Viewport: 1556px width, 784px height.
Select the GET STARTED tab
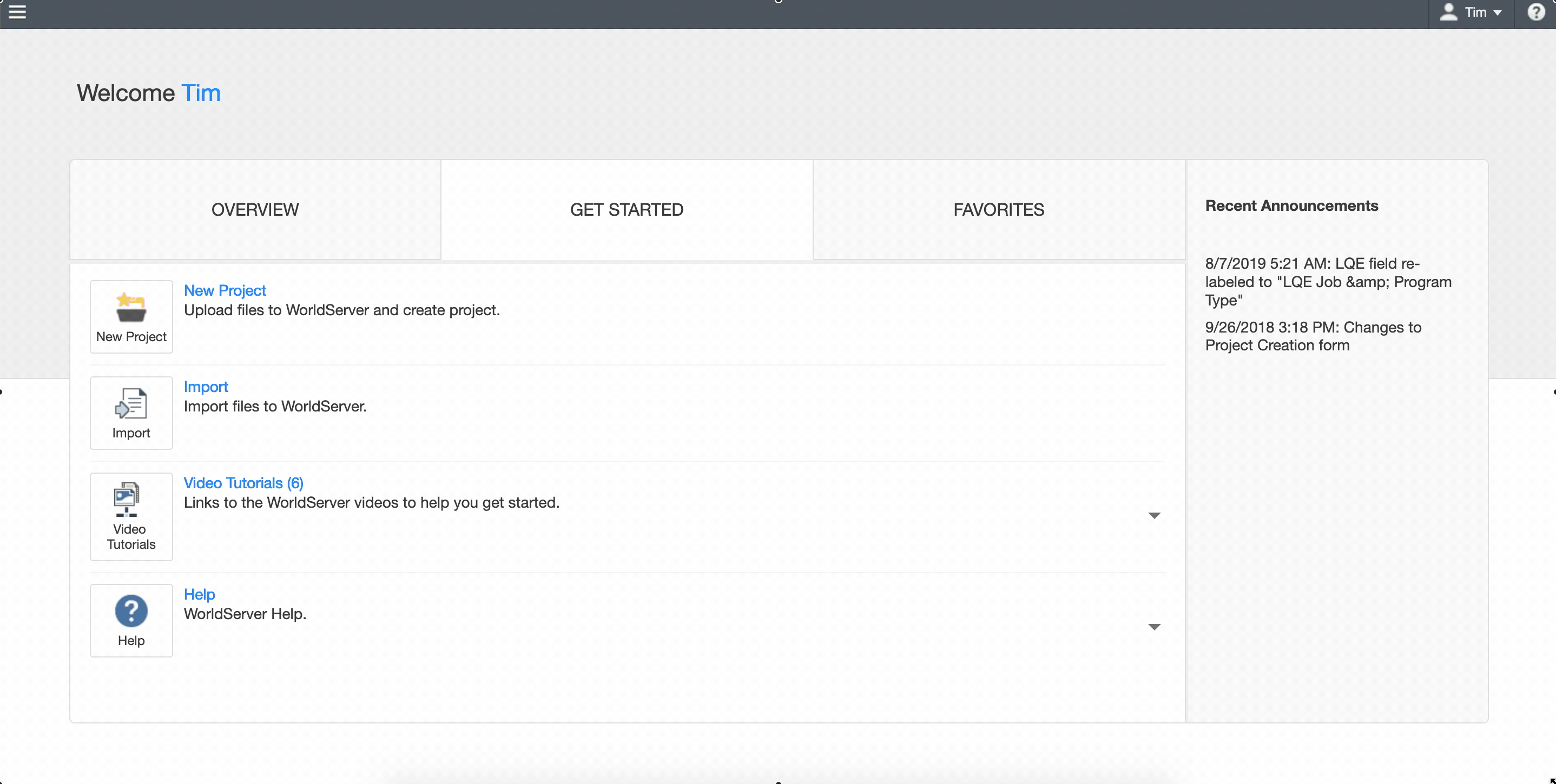(x=627, y=209)
